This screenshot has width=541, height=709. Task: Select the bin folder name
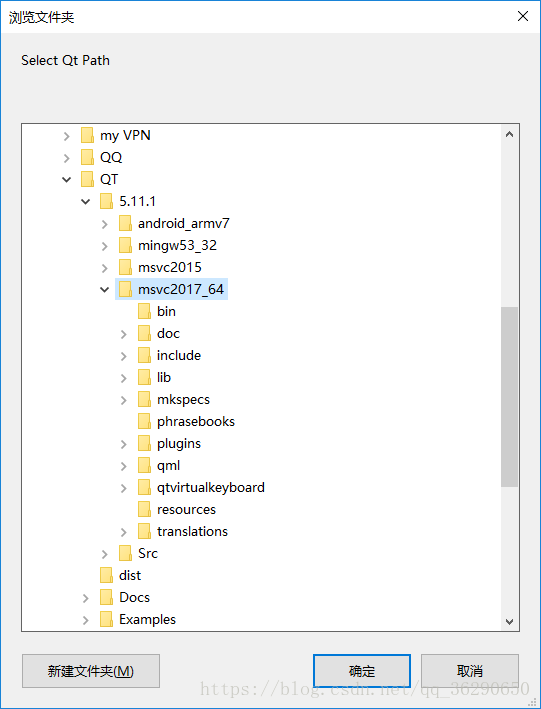pyautogui.click(x=166, y=312)
